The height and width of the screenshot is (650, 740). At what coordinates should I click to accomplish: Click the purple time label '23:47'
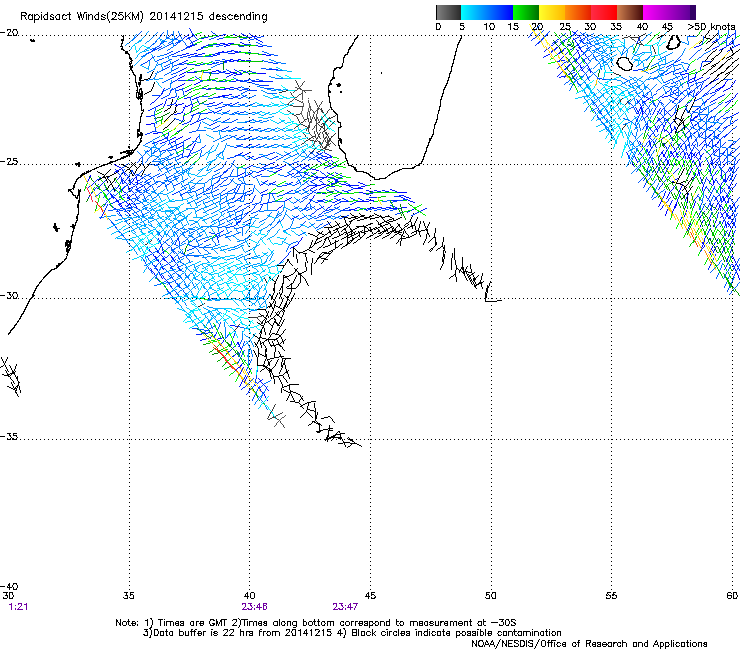point(345,607)
